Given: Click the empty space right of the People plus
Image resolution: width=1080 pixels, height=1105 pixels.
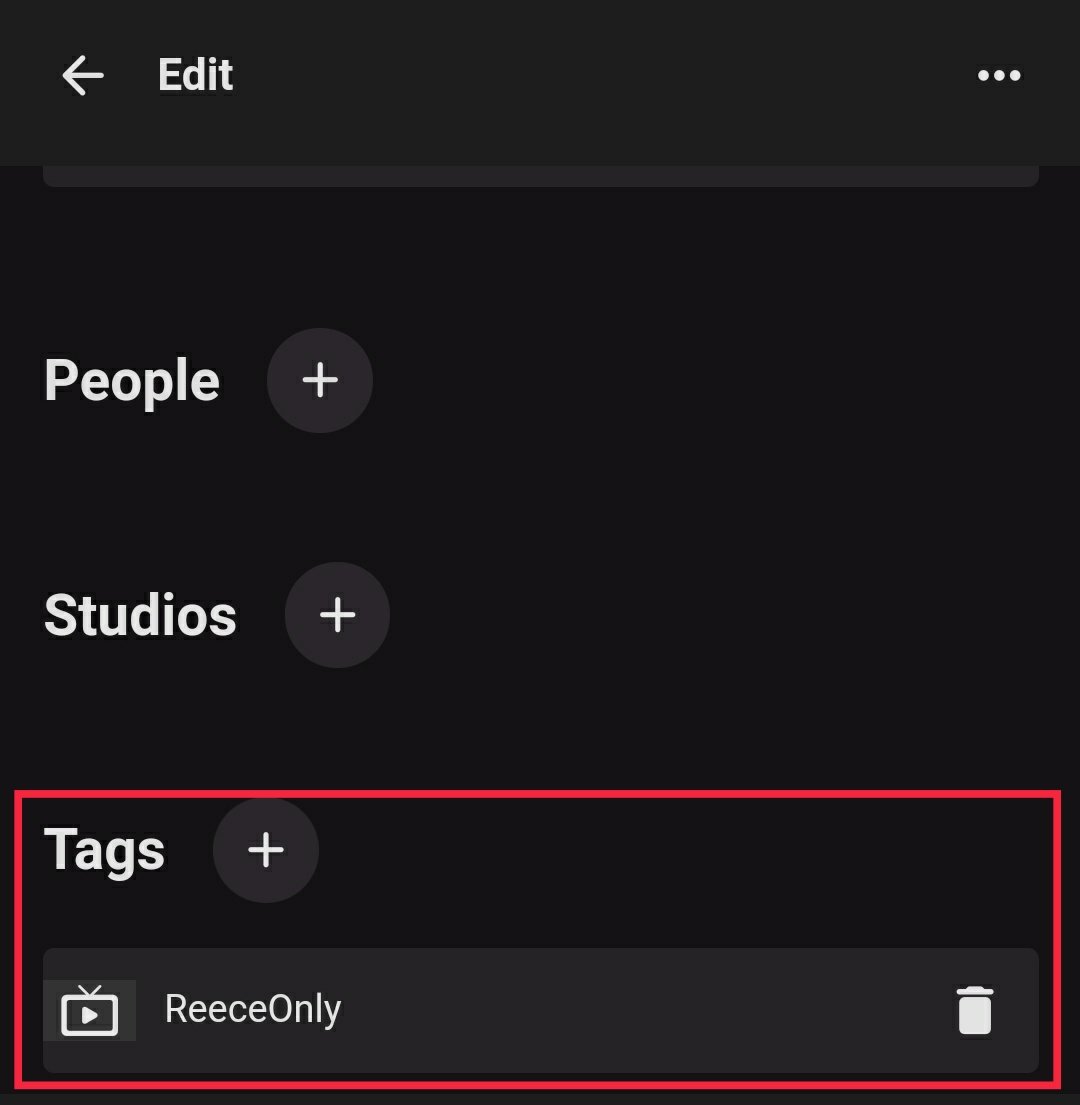Looking at the screenshot, I should tap(700, 380).
